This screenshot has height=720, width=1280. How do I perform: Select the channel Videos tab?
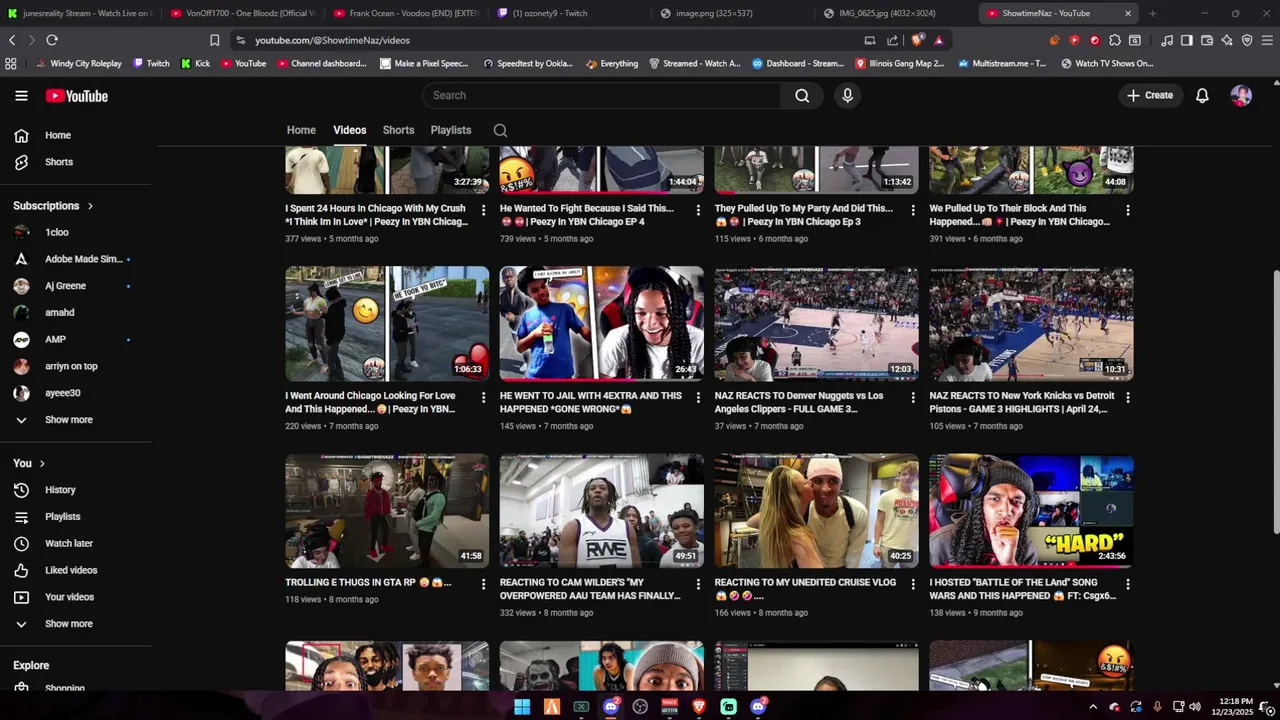tap(349, 130)
